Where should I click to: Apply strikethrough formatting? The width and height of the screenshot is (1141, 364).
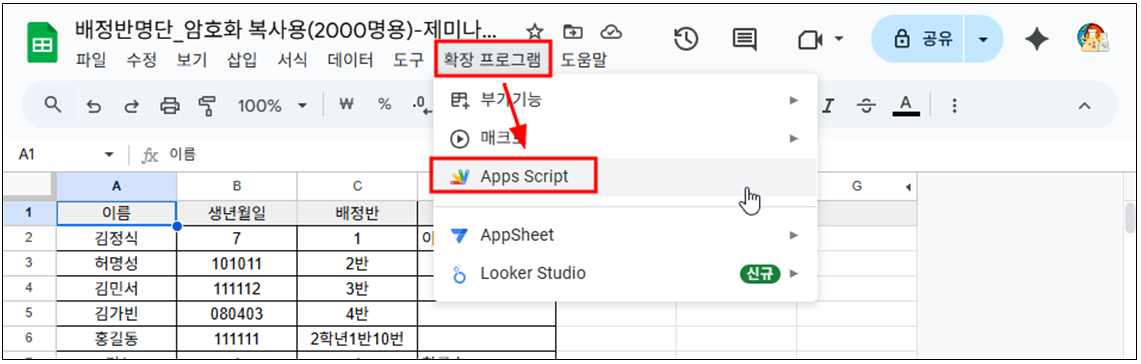pyautogui.click(x=866, y=106)
